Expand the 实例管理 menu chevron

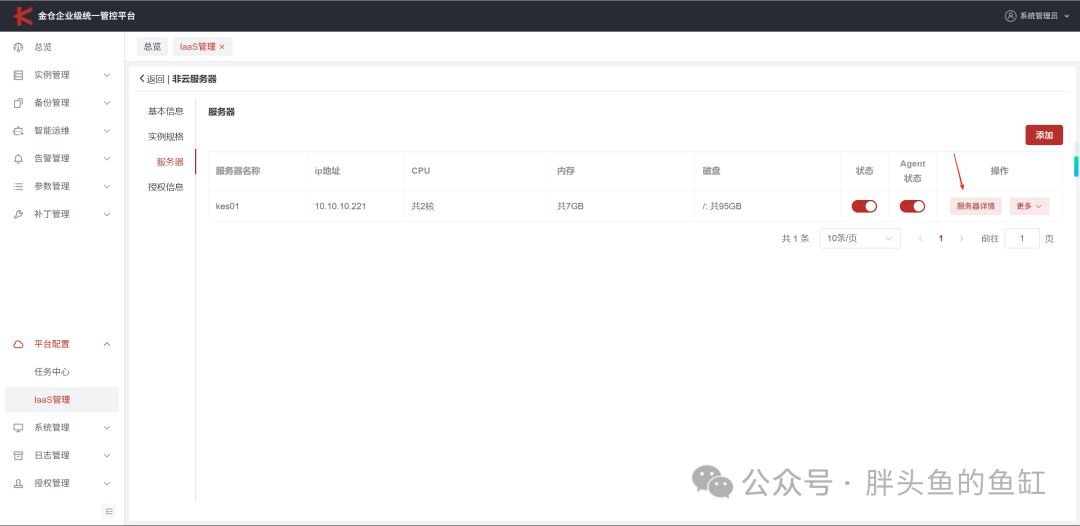click(x=107, y=75)
